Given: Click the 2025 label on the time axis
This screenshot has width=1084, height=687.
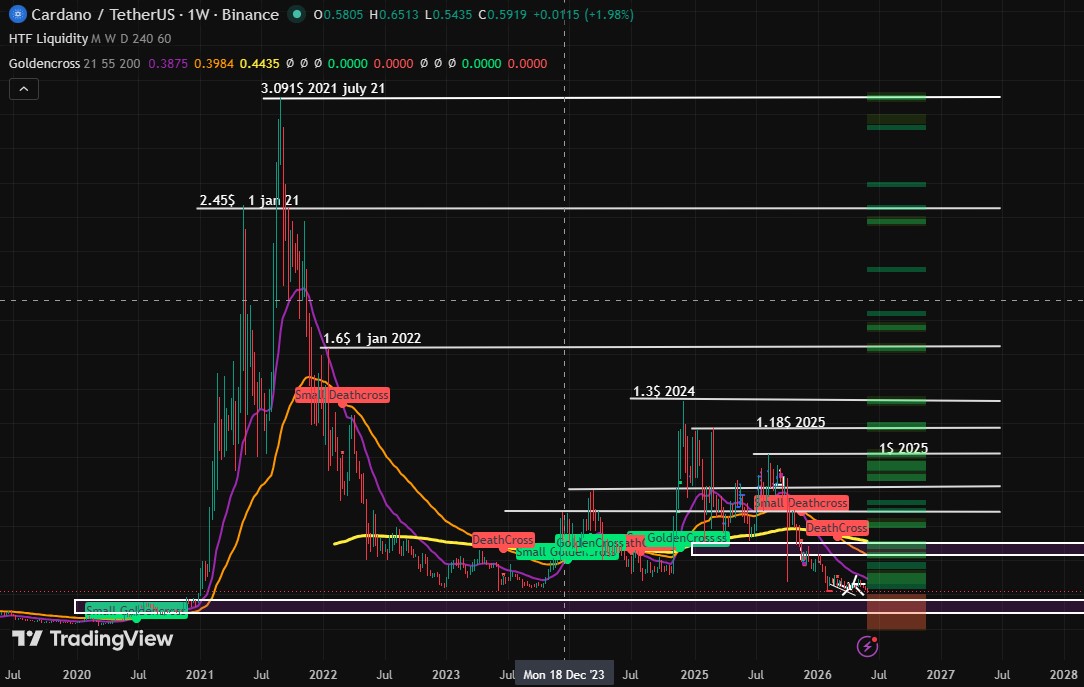Looking at the screenshot, I should 694,675.
